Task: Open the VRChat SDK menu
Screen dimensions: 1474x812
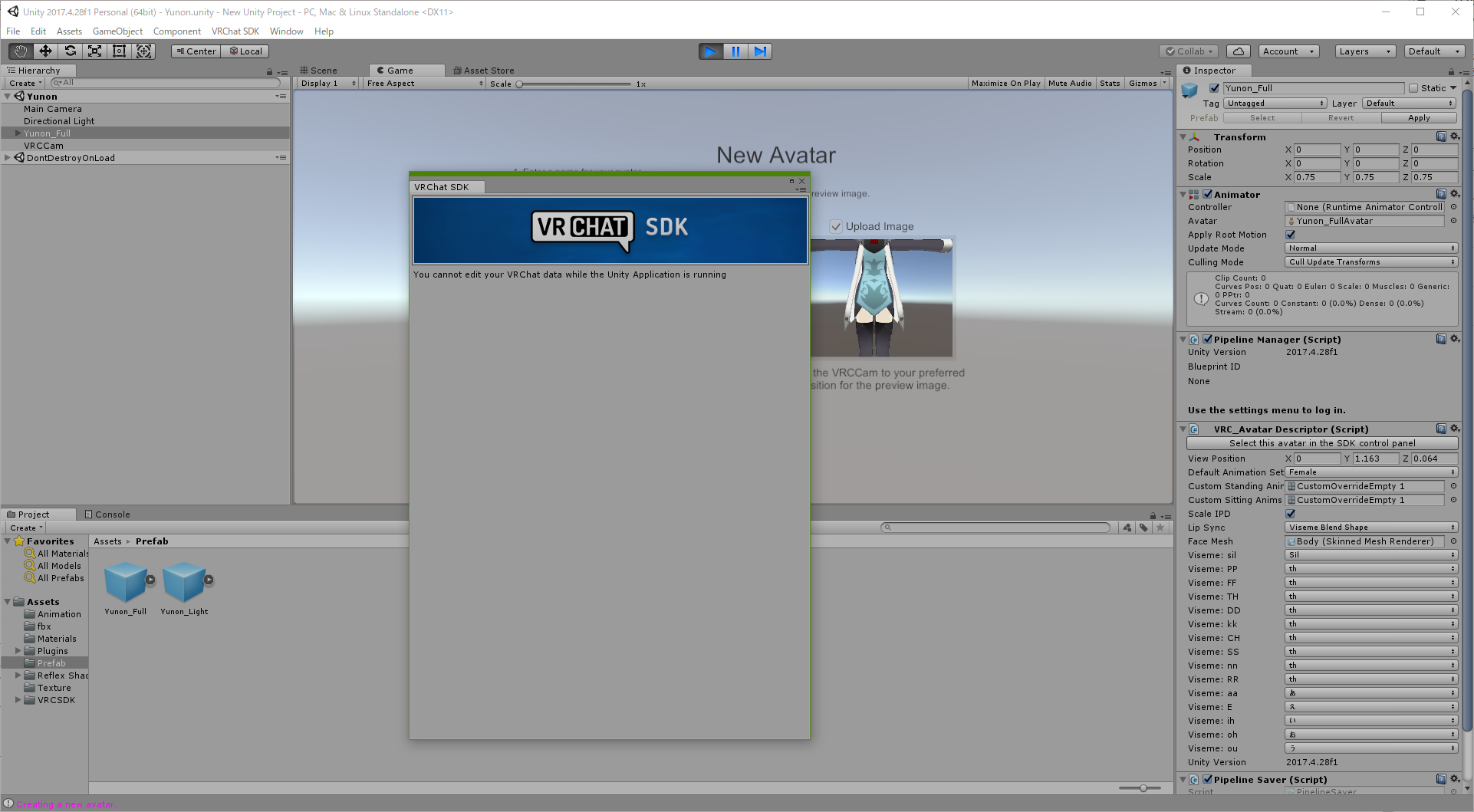Action: tap(235, 31)
